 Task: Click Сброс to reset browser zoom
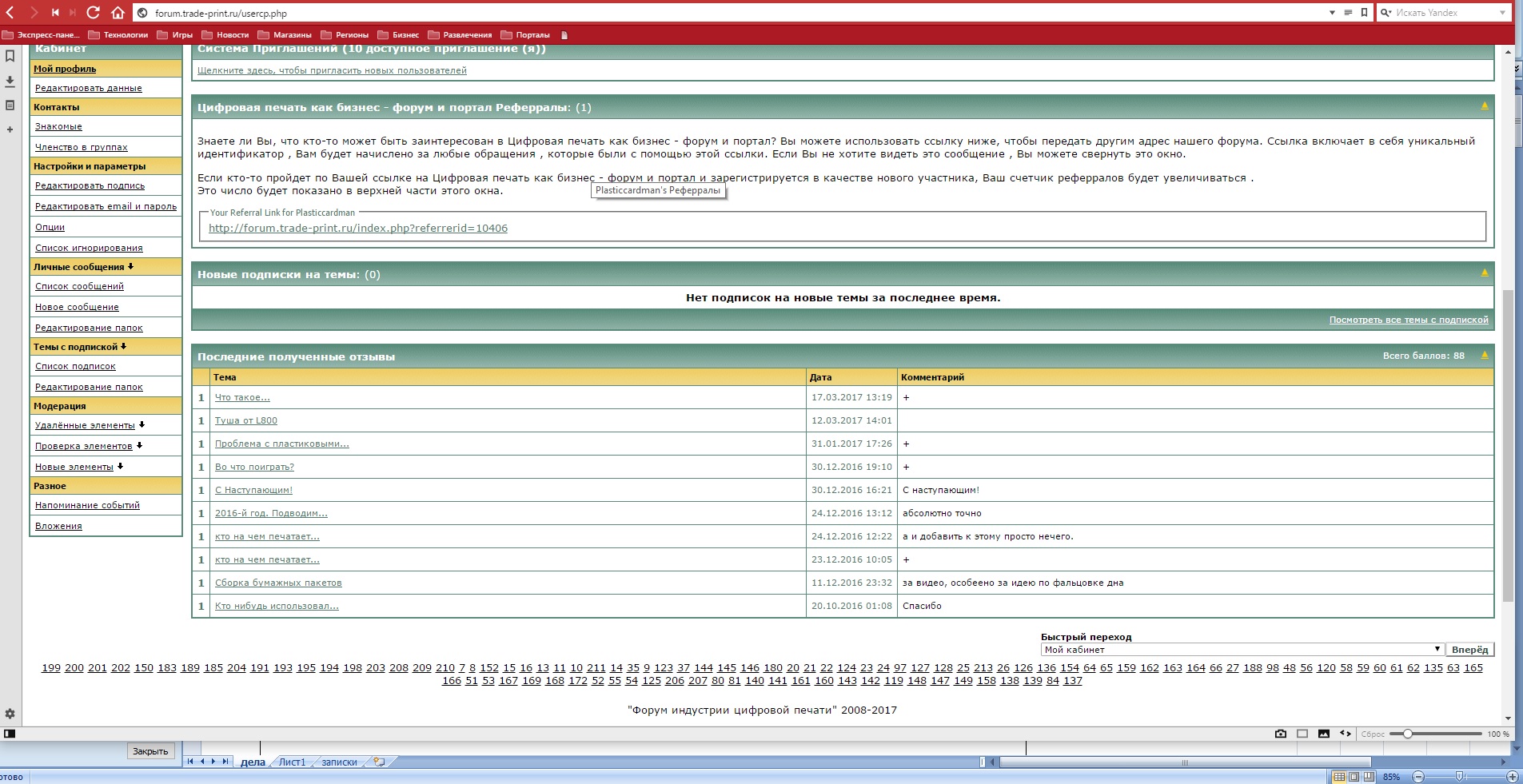pos(1373,734)
